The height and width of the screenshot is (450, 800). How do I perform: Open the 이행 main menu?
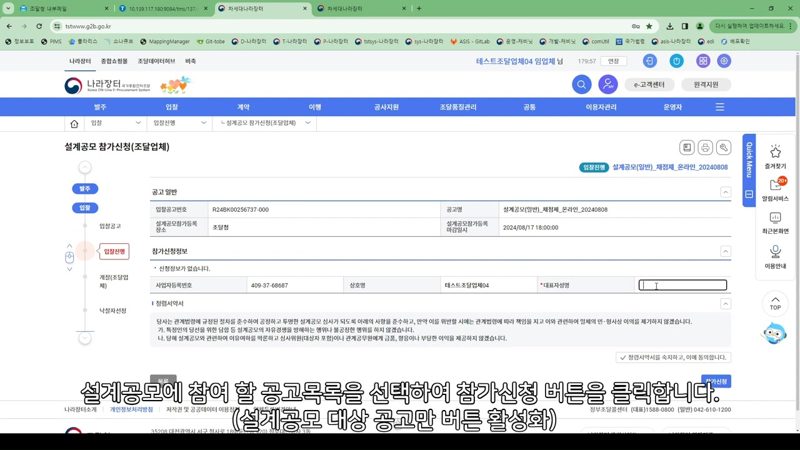(x=315, y=107)
